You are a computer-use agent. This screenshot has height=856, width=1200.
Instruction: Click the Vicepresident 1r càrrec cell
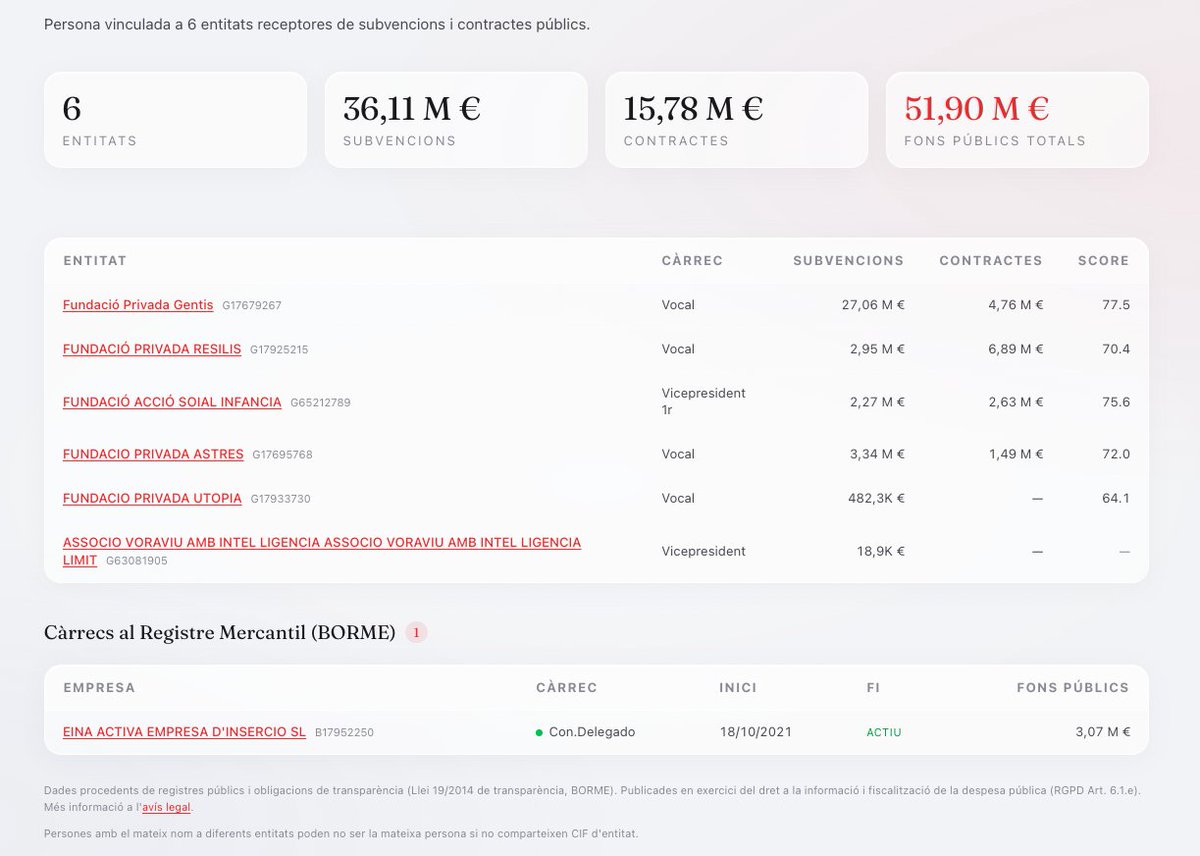[704, 402]
